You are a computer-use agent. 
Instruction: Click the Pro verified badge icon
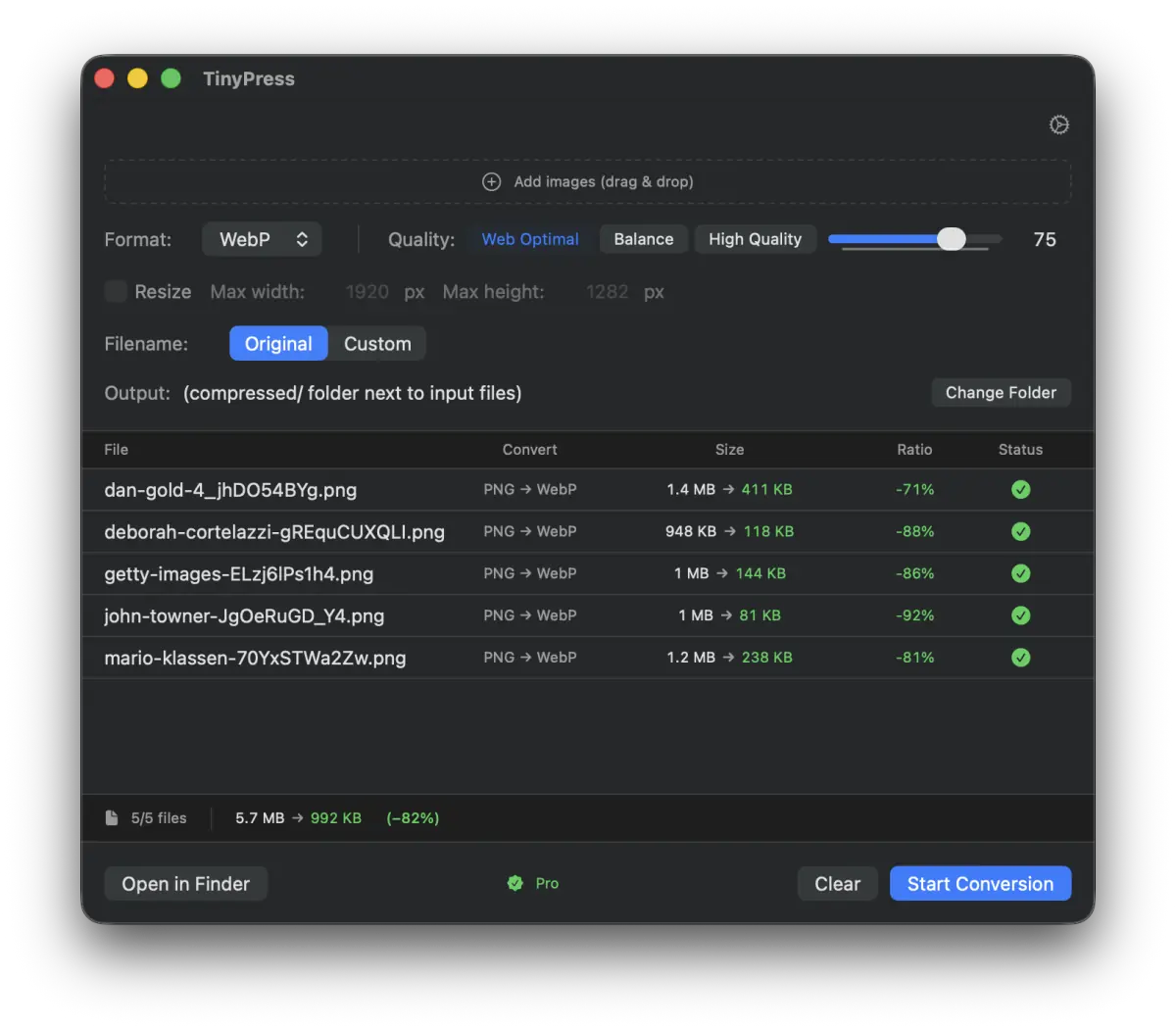coord(515,883)
